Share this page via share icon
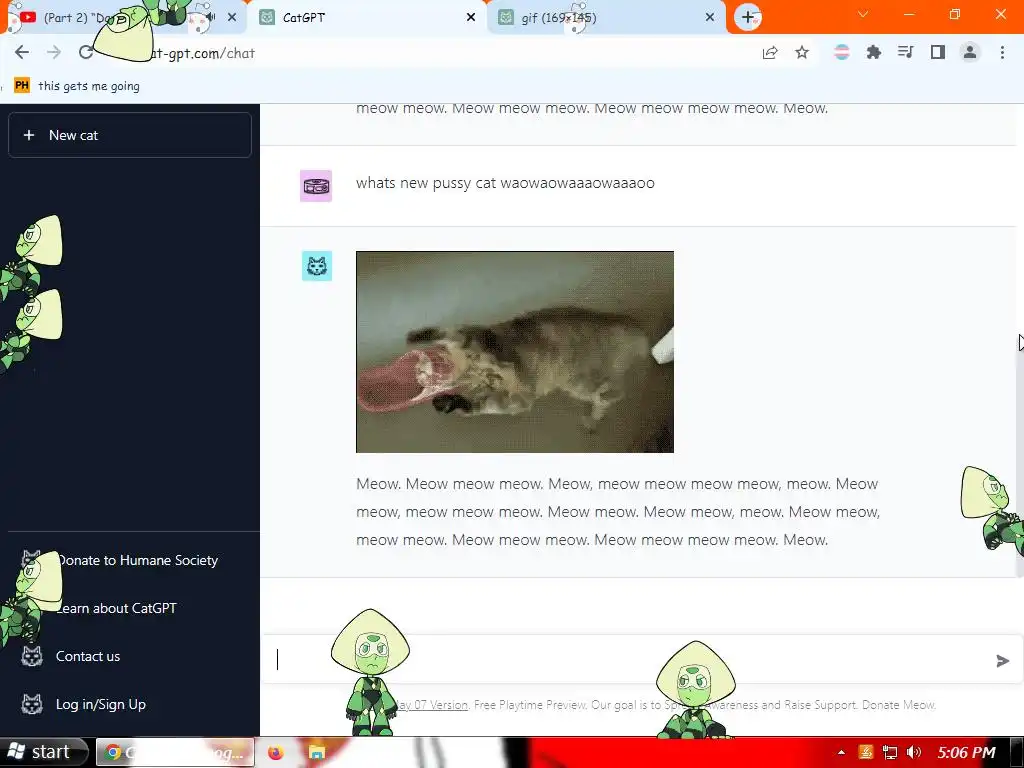 pyautogui.click(x=770, y=53)
